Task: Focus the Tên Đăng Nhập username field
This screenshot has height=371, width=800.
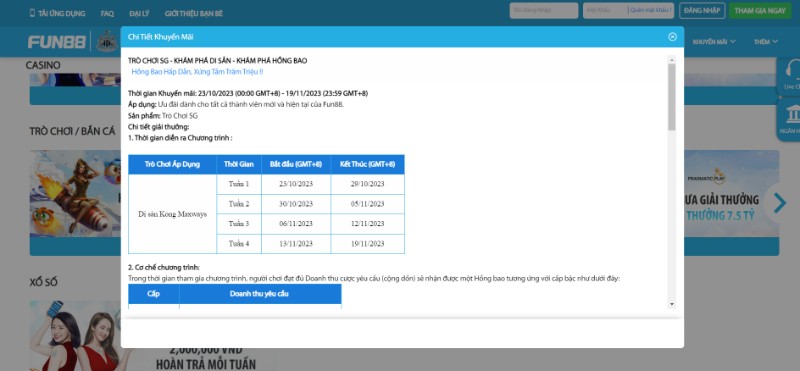Action: pyautogui.click(x=544, y=10)
